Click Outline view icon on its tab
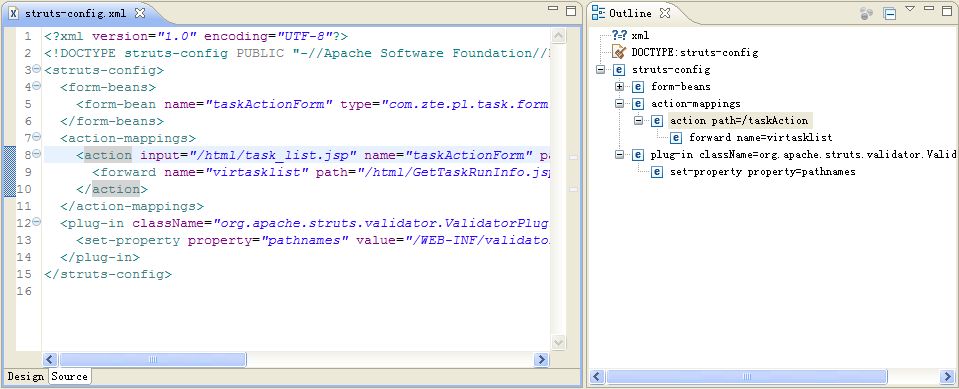The width and height of the screenshot is (959, 389). click(x=598, y=13)
